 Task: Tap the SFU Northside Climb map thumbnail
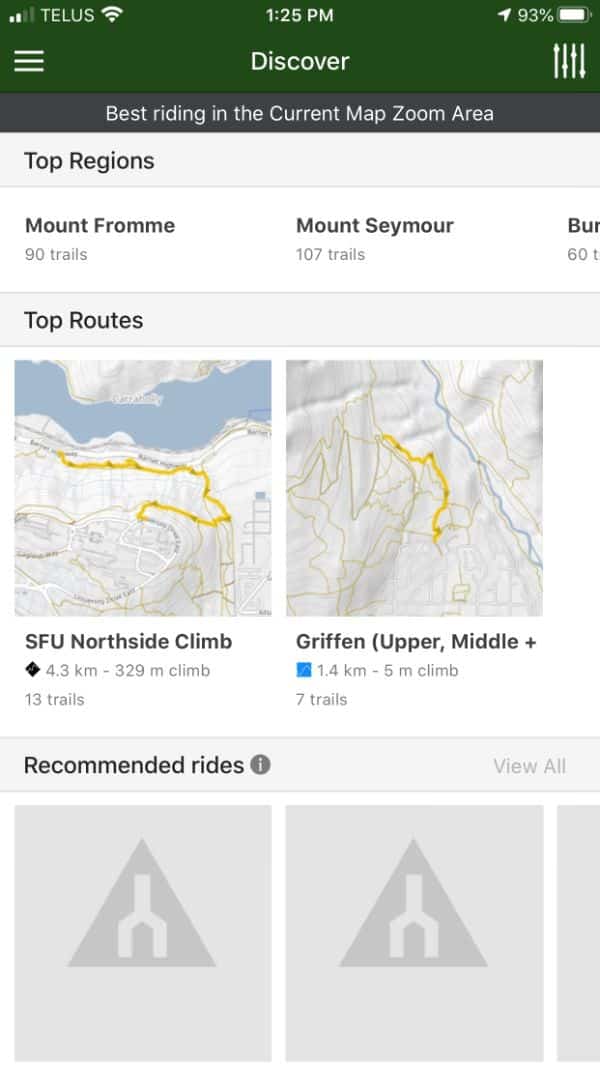[x=142, y=487]
